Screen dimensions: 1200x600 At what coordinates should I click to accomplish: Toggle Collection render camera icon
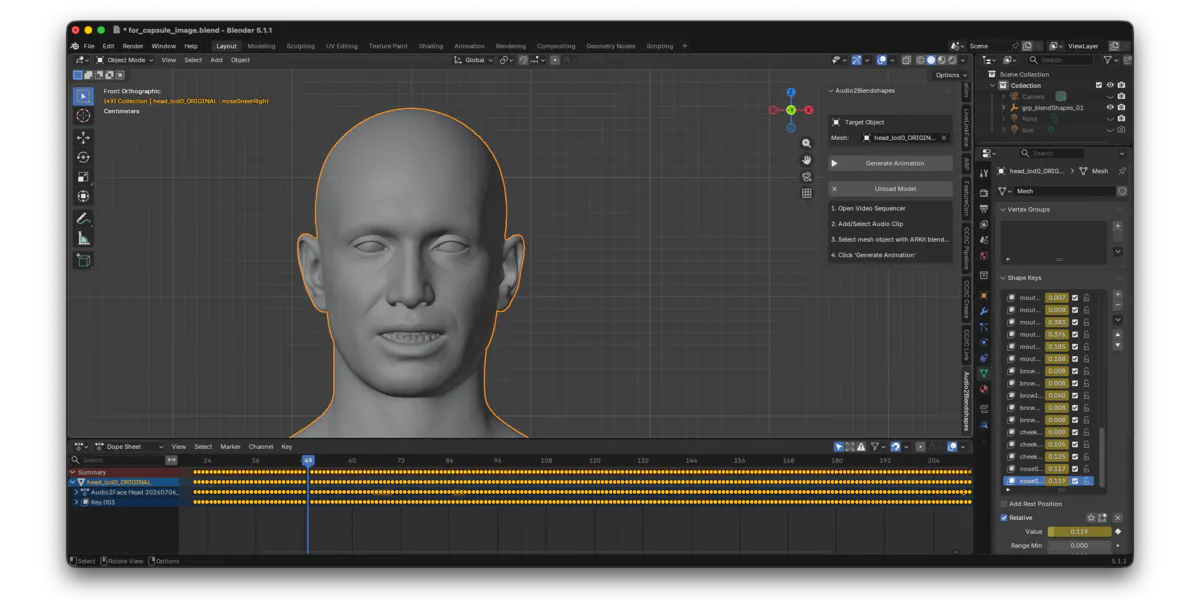point(1121,85)
